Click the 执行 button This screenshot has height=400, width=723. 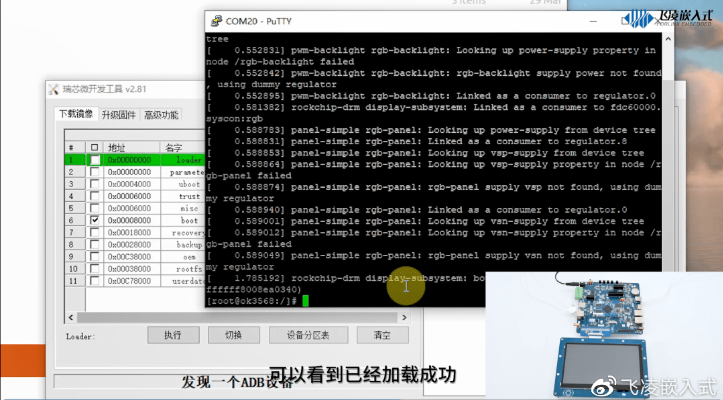173,335
